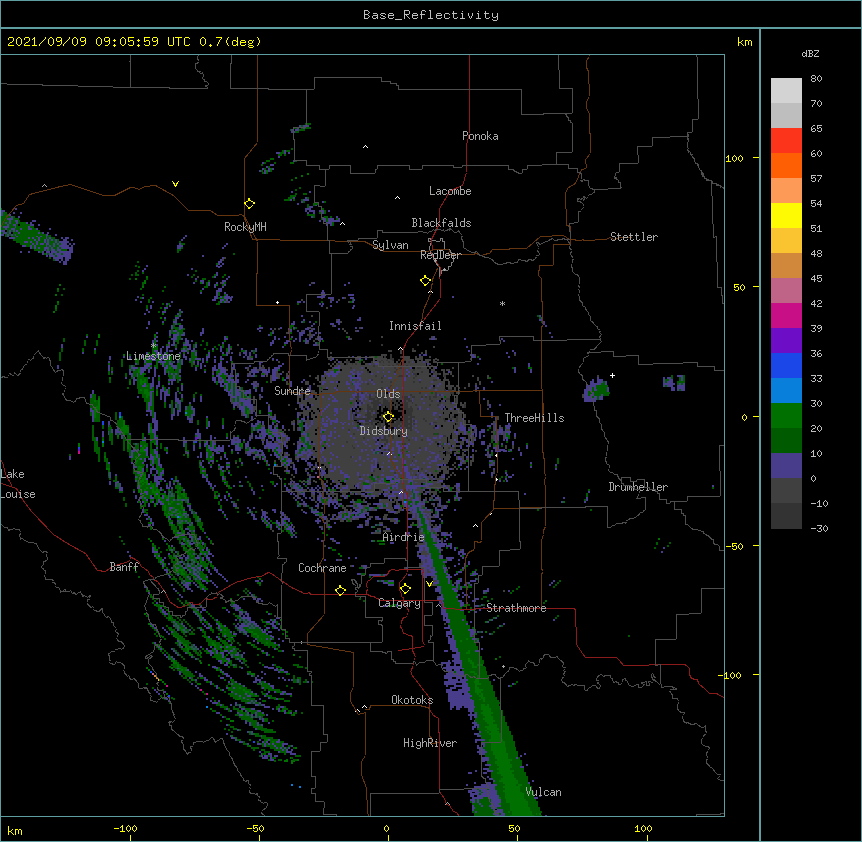
Task: Click the RockyMH label on map
Action: 245,227
